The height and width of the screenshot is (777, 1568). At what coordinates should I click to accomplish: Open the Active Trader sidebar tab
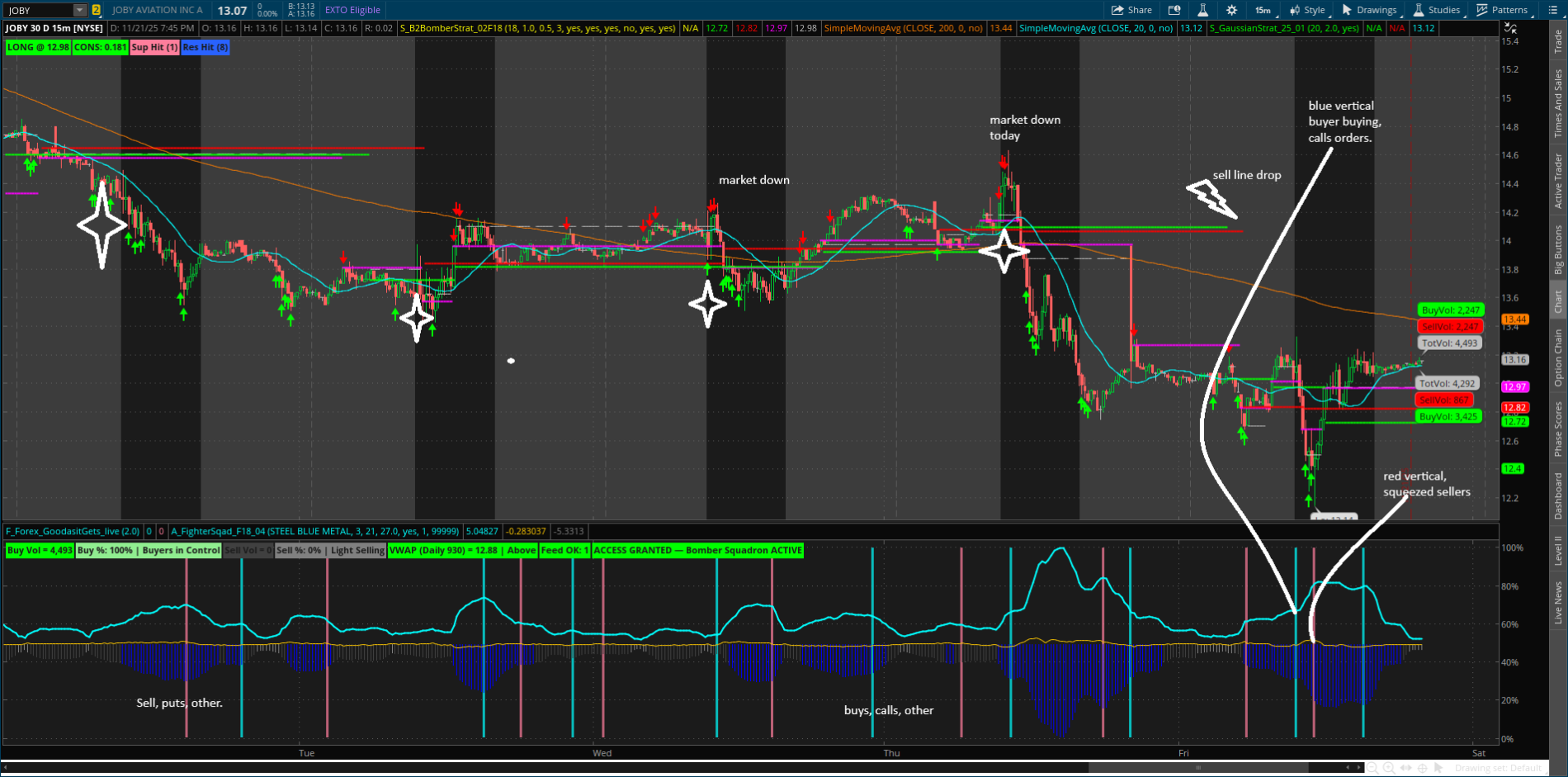pyautogui.click(x=1558, y=180)
